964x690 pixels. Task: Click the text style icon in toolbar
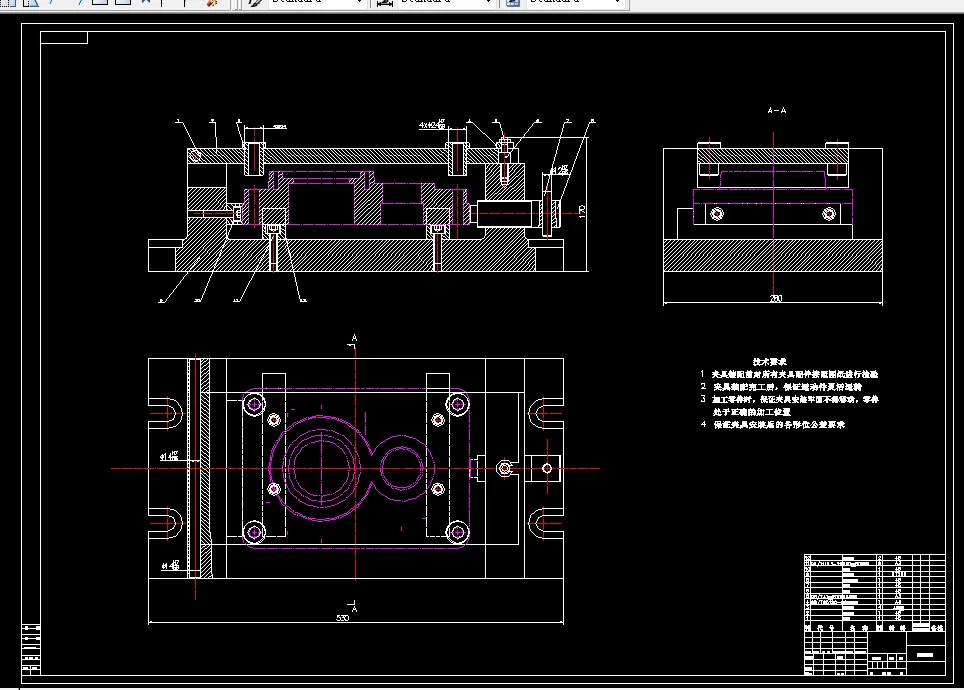pos(255,2)
